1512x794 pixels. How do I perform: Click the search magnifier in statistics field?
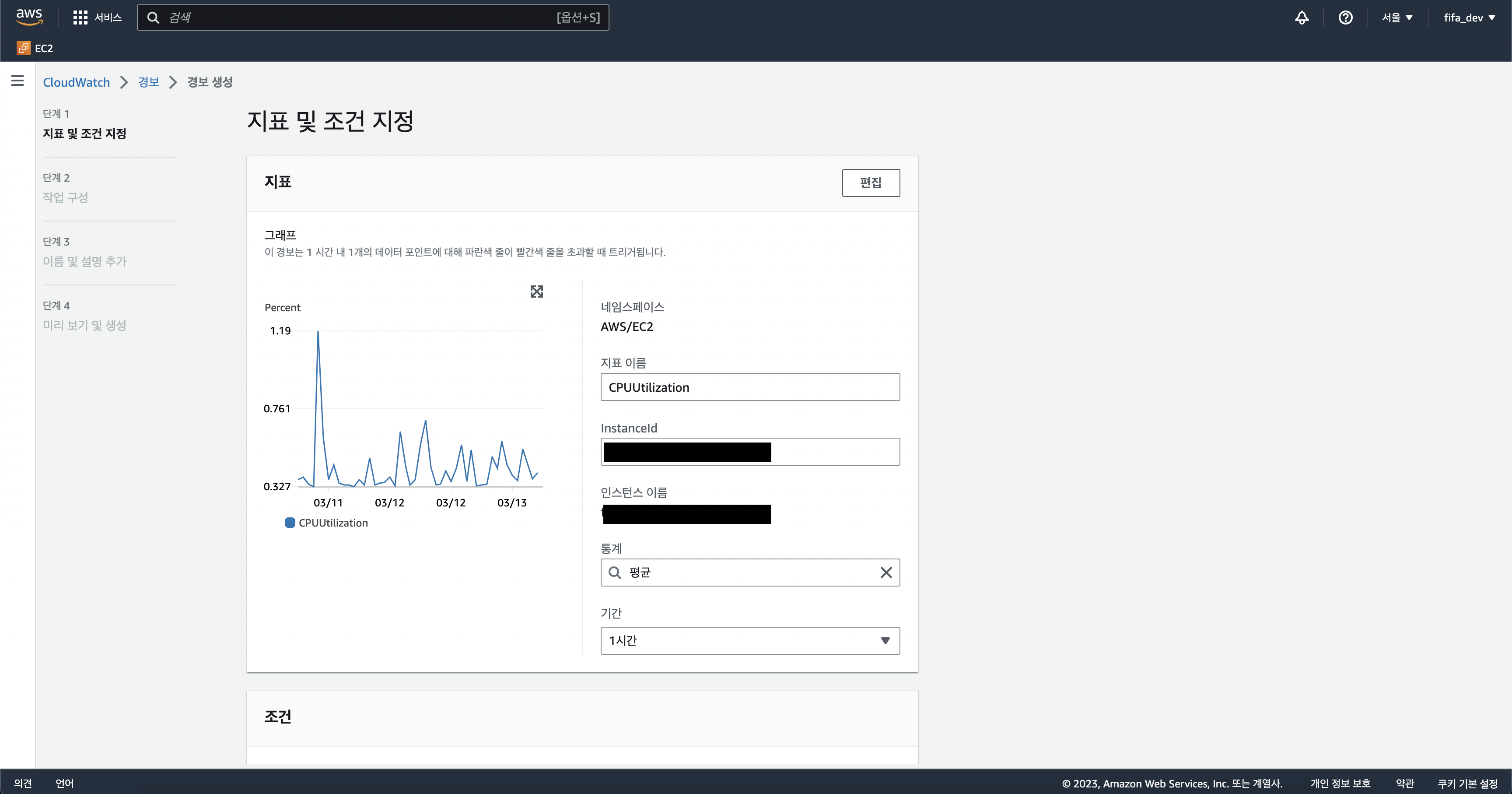615,573
